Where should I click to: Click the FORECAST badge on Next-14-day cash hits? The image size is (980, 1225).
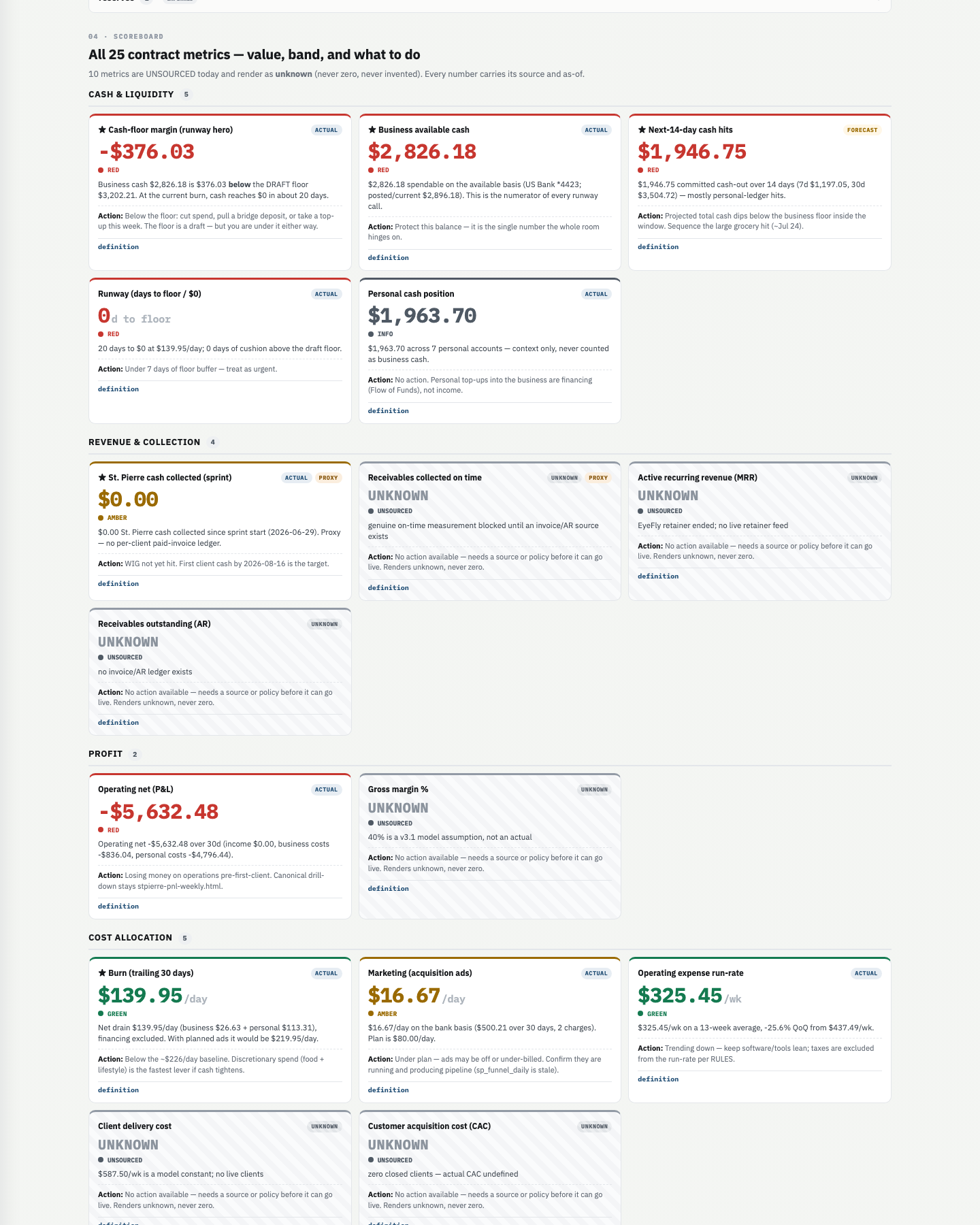coord(862,130)
